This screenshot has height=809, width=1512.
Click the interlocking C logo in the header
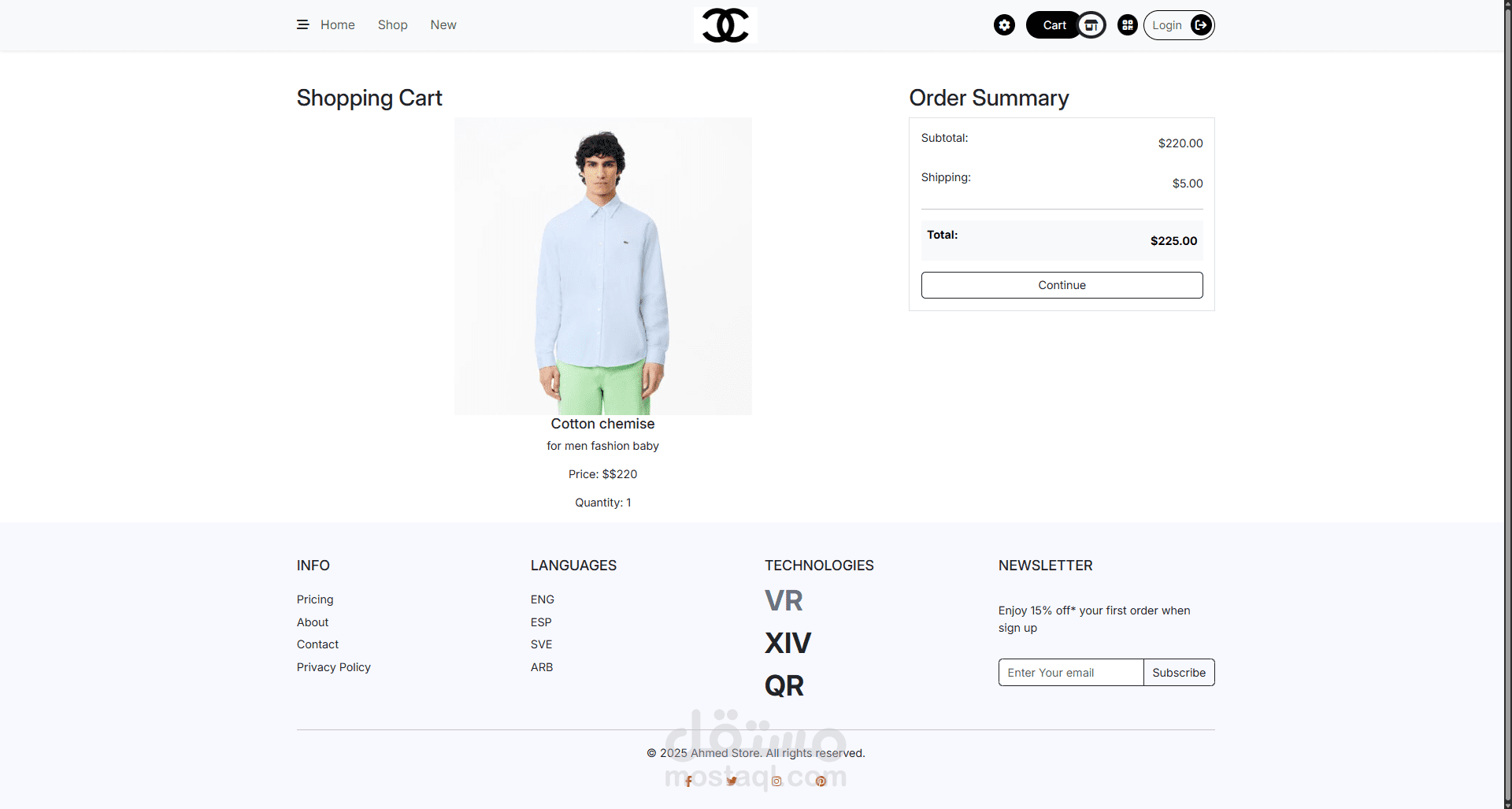pos(725,25)
